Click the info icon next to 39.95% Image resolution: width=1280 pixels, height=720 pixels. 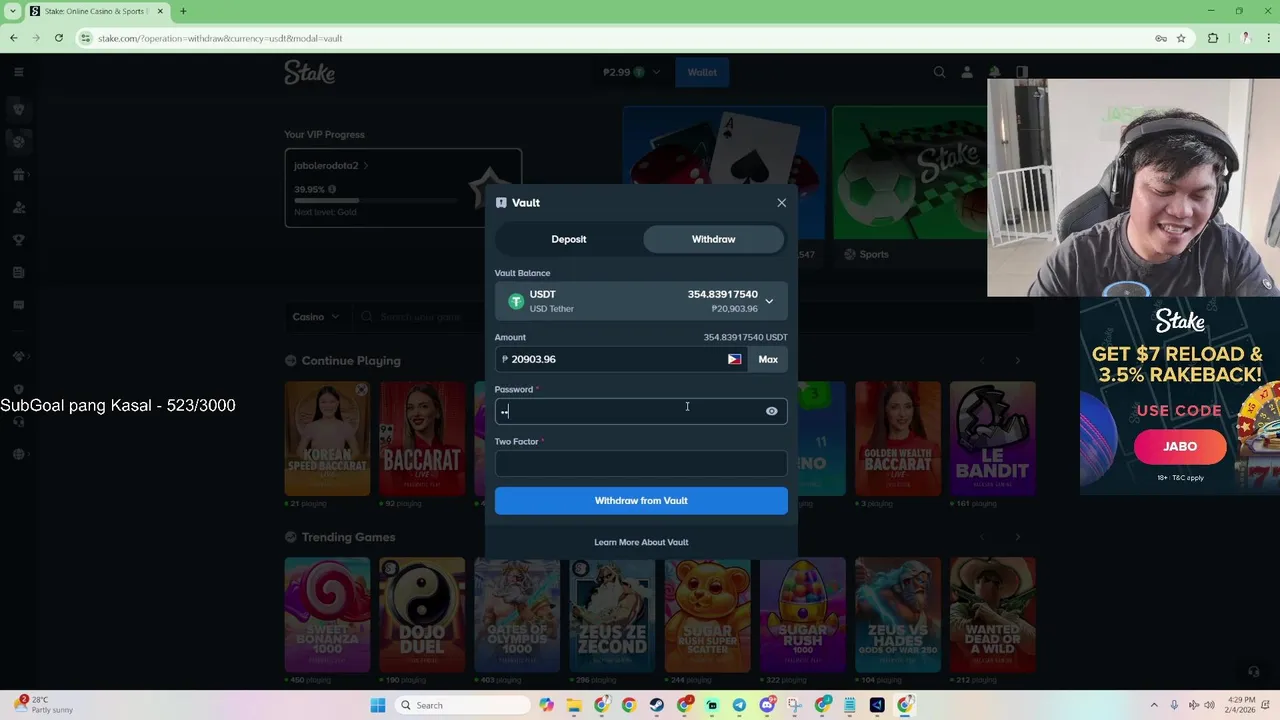pos(332,189)
